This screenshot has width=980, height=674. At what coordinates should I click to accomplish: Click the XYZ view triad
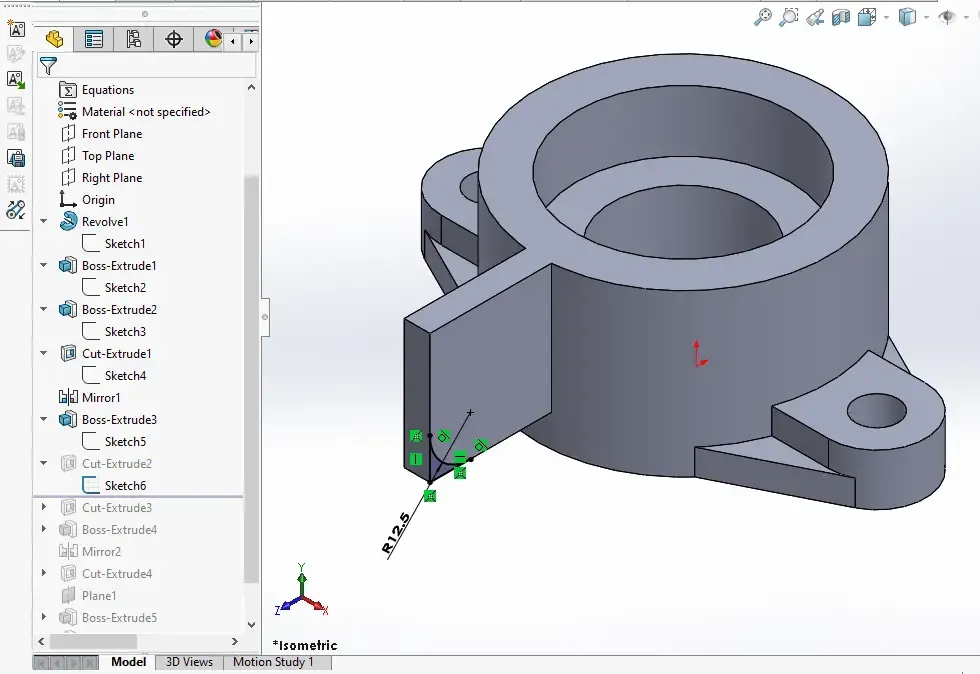(302, 590)
